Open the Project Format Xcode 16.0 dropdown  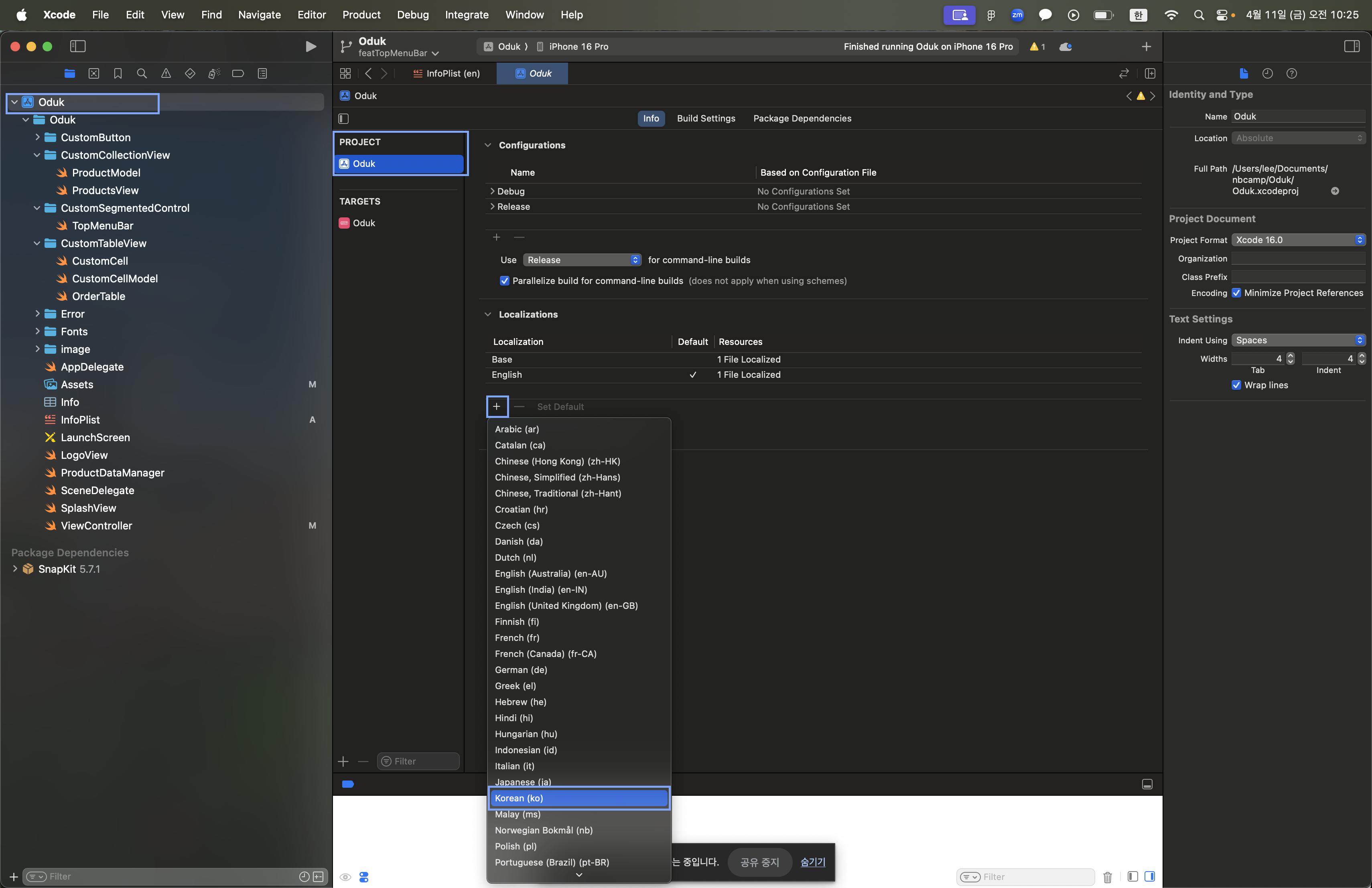click(1298, 240)
